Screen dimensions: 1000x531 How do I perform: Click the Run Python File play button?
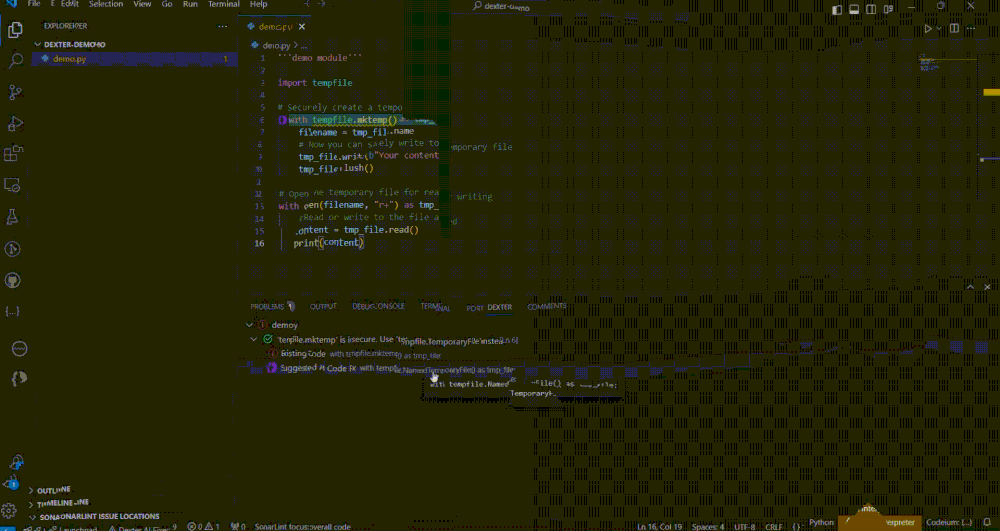[x=928, y=29]
